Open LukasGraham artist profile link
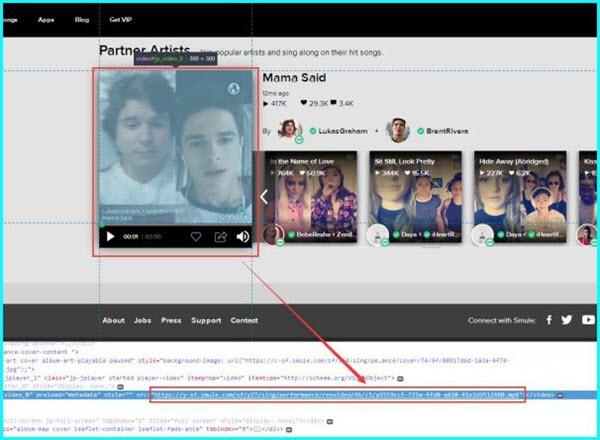 (x=342, y=131)
